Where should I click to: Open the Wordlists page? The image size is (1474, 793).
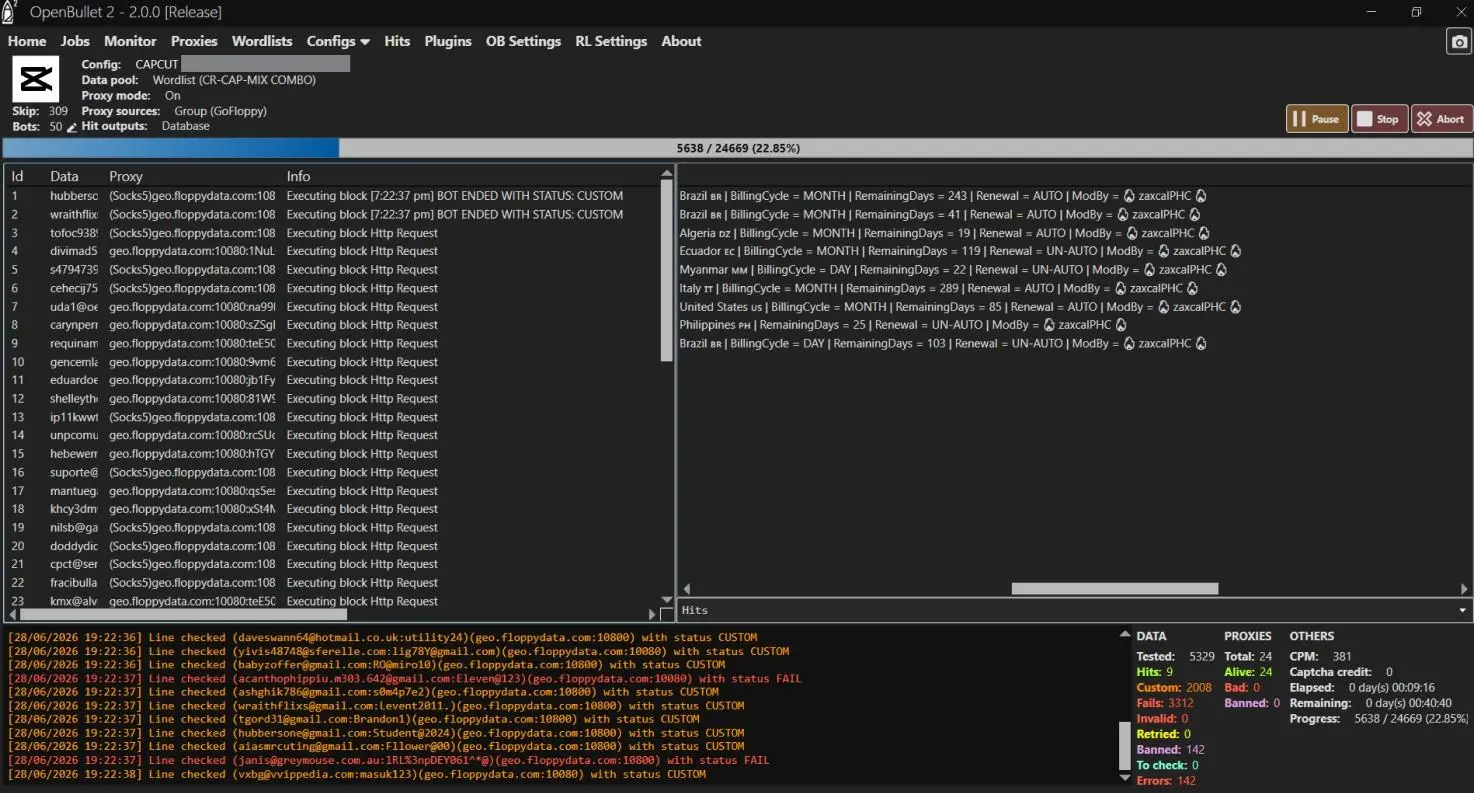262,41
